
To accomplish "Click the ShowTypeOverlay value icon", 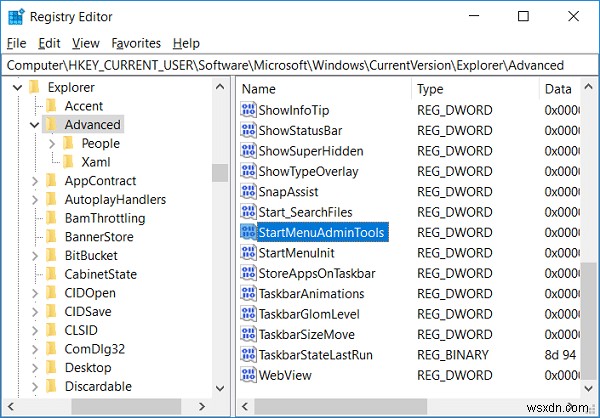I will 248,171.
